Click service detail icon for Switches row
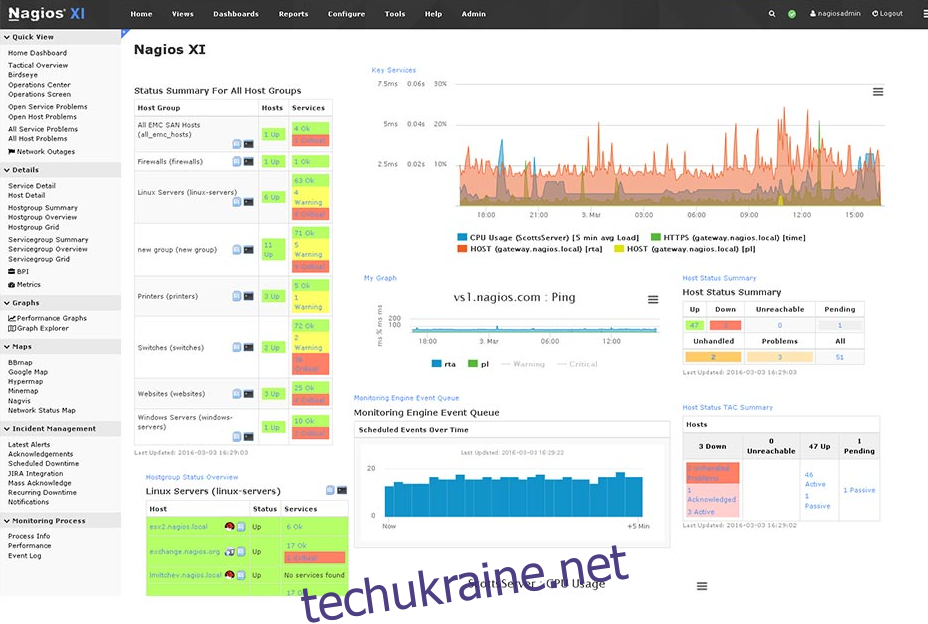This screenshot has width=928, height=624. pos(237,348)
